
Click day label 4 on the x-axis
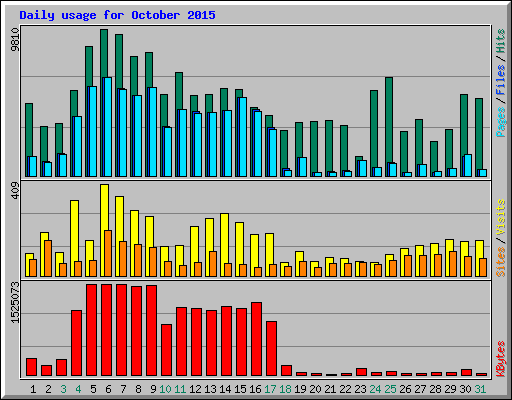point(78,389)
